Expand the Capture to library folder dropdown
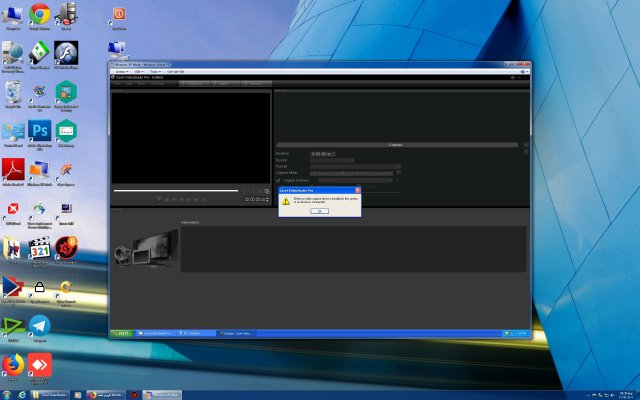640x400 pixels. coord(391,180)
